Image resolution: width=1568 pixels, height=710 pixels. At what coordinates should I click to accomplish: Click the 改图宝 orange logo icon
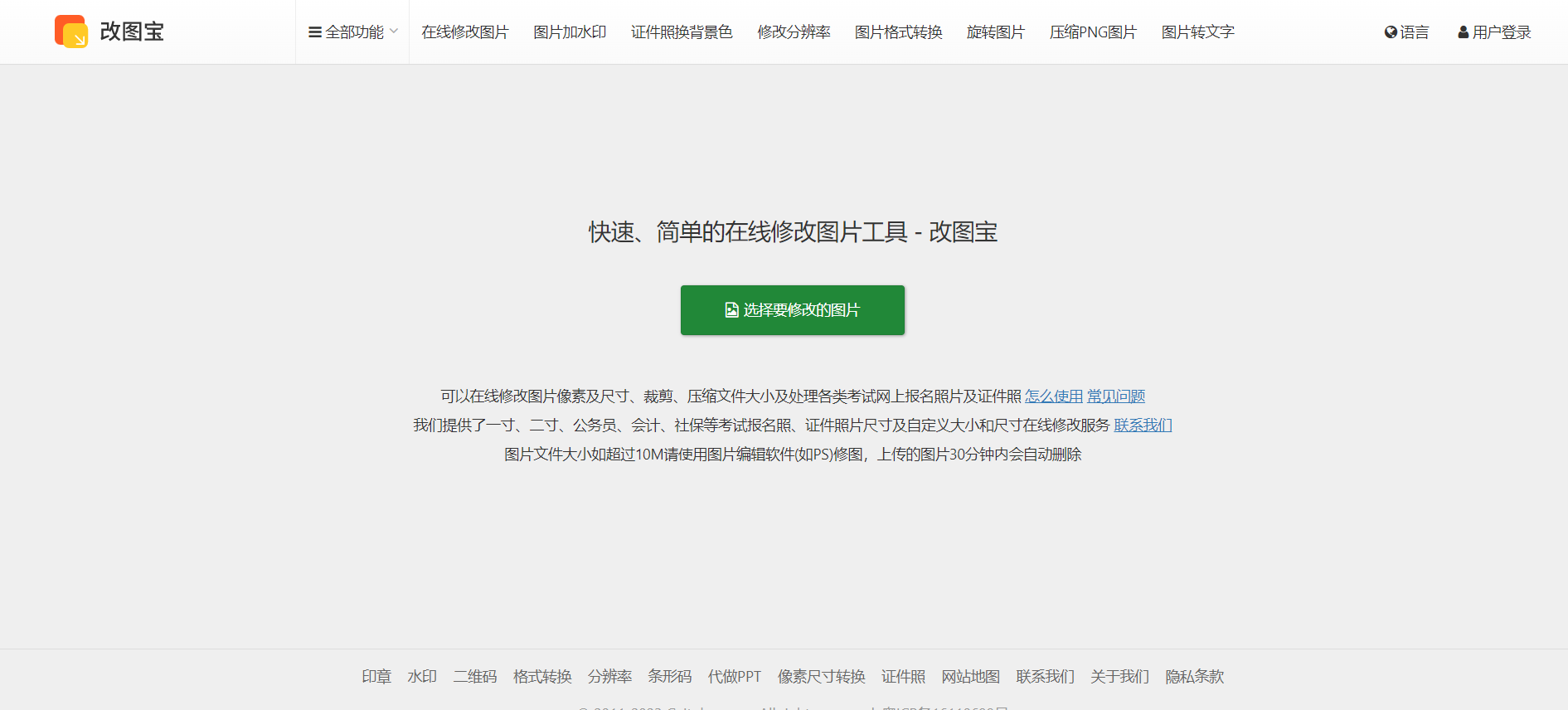point(71,32)
